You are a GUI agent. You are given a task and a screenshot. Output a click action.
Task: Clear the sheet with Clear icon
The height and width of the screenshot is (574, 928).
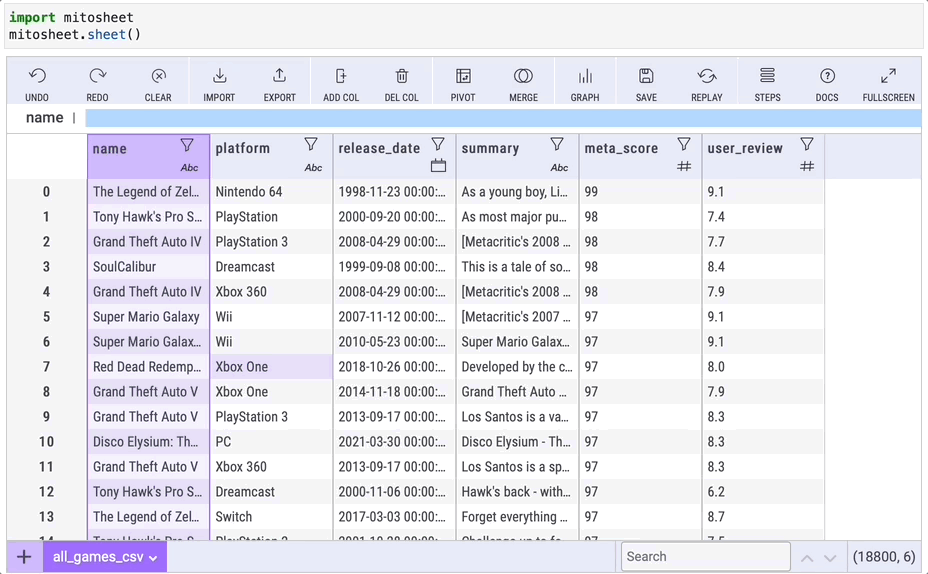pos(158,77)
